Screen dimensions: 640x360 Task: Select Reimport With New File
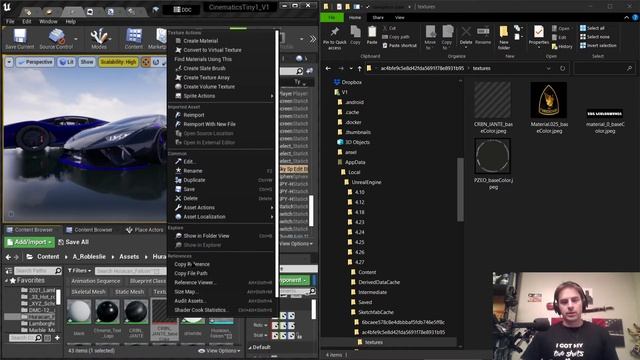[209, 124]
